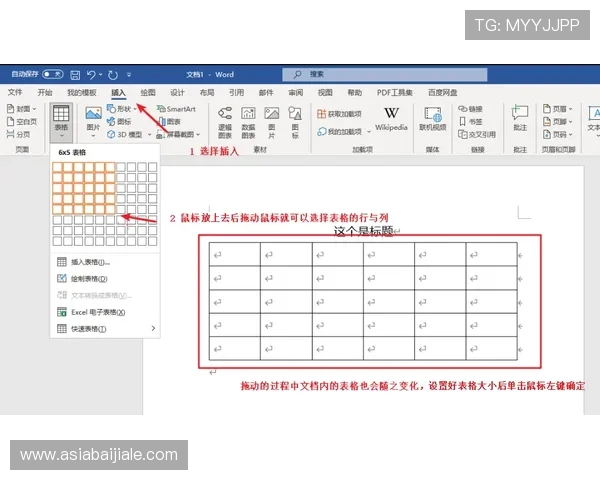600x480 pixels.
Task: Insert a 批注 (Comment)
Action: [x=520, y=118]
